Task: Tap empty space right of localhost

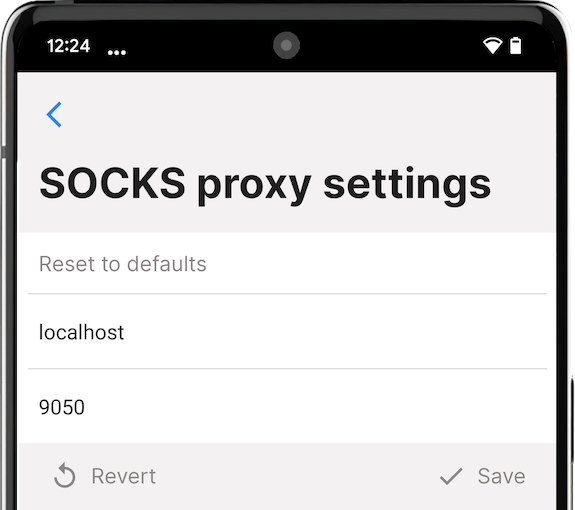Action: tap(336, 332)
